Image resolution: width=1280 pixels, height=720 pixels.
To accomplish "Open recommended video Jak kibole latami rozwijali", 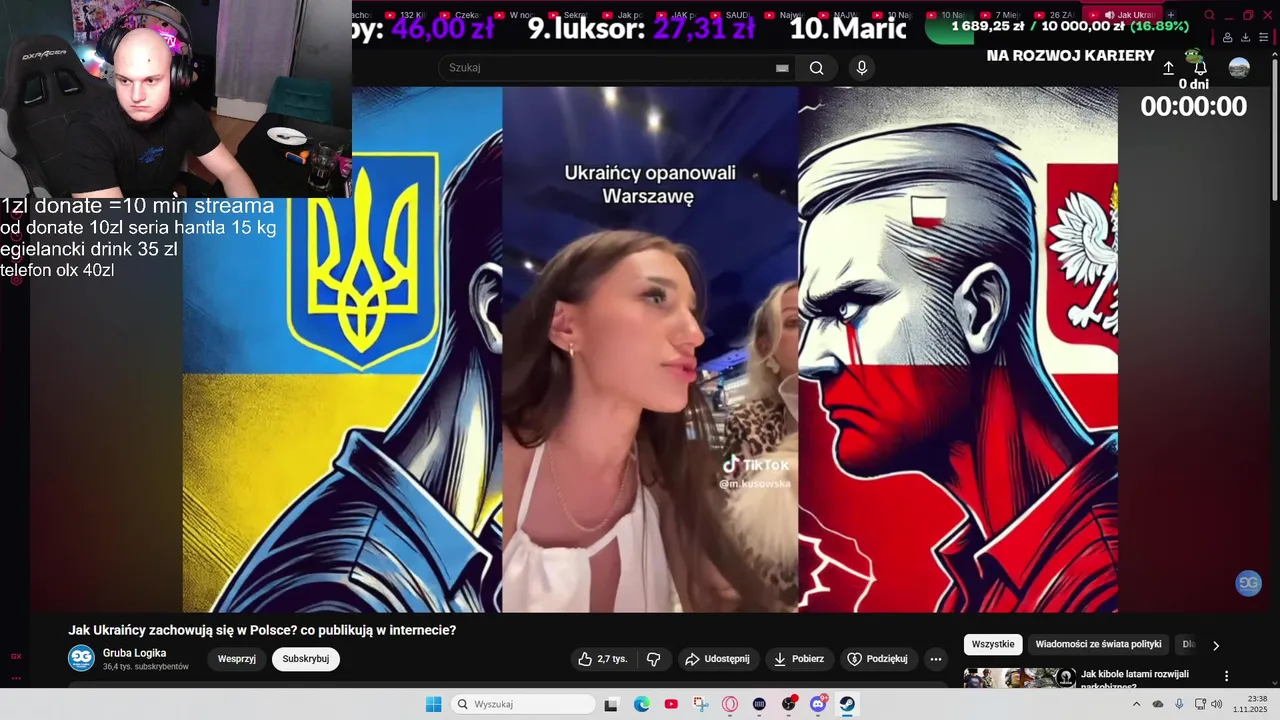I will point(1135,680).
